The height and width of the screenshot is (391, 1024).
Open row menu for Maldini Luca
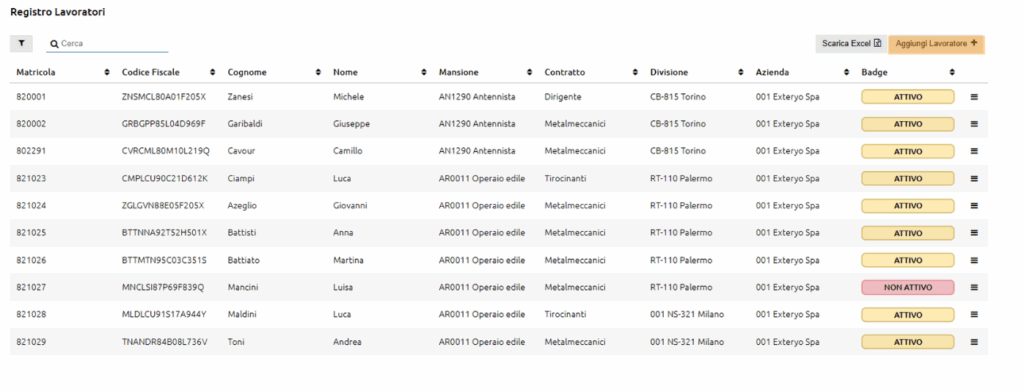(974, 315)
